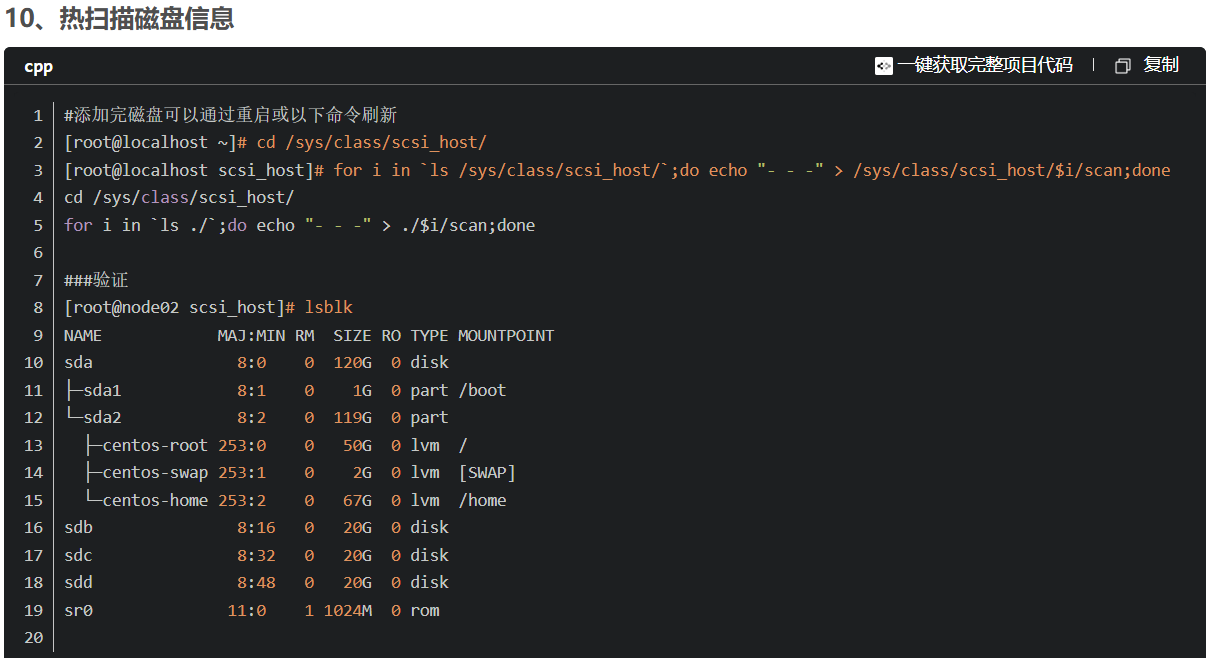Click the command cd /sys/class/scsi_host/ on line 2
The image size is (1211, 658).
[371, 143]
